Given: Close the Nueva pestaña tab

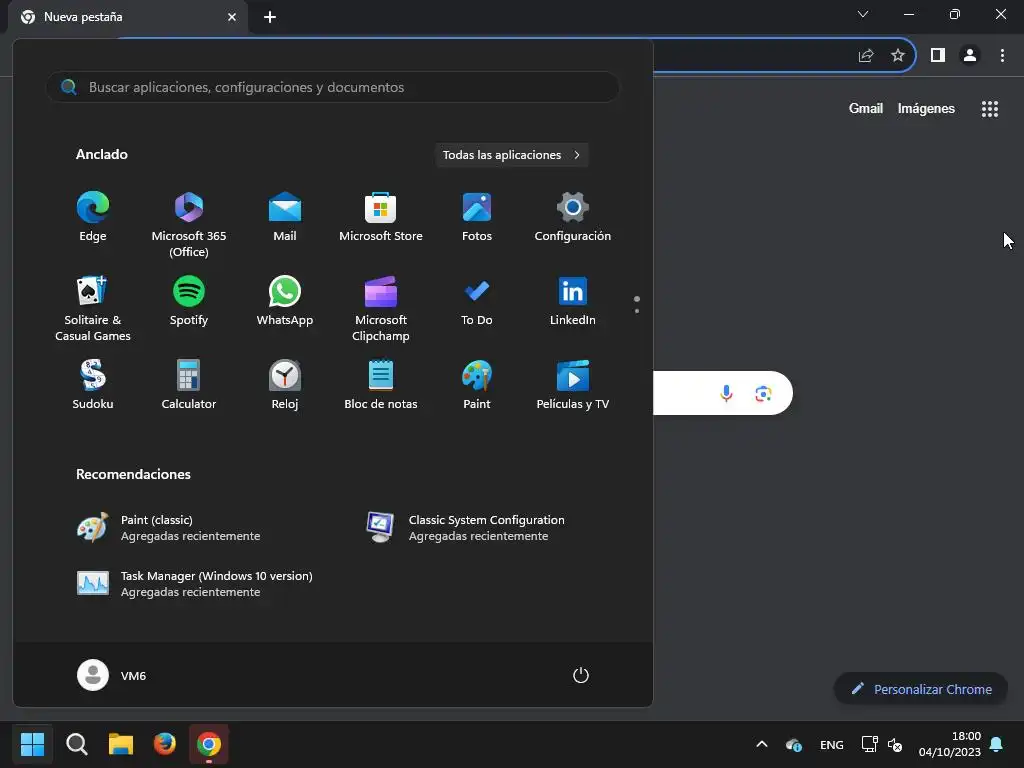Looking at the screenshot, I should point(232,17).
